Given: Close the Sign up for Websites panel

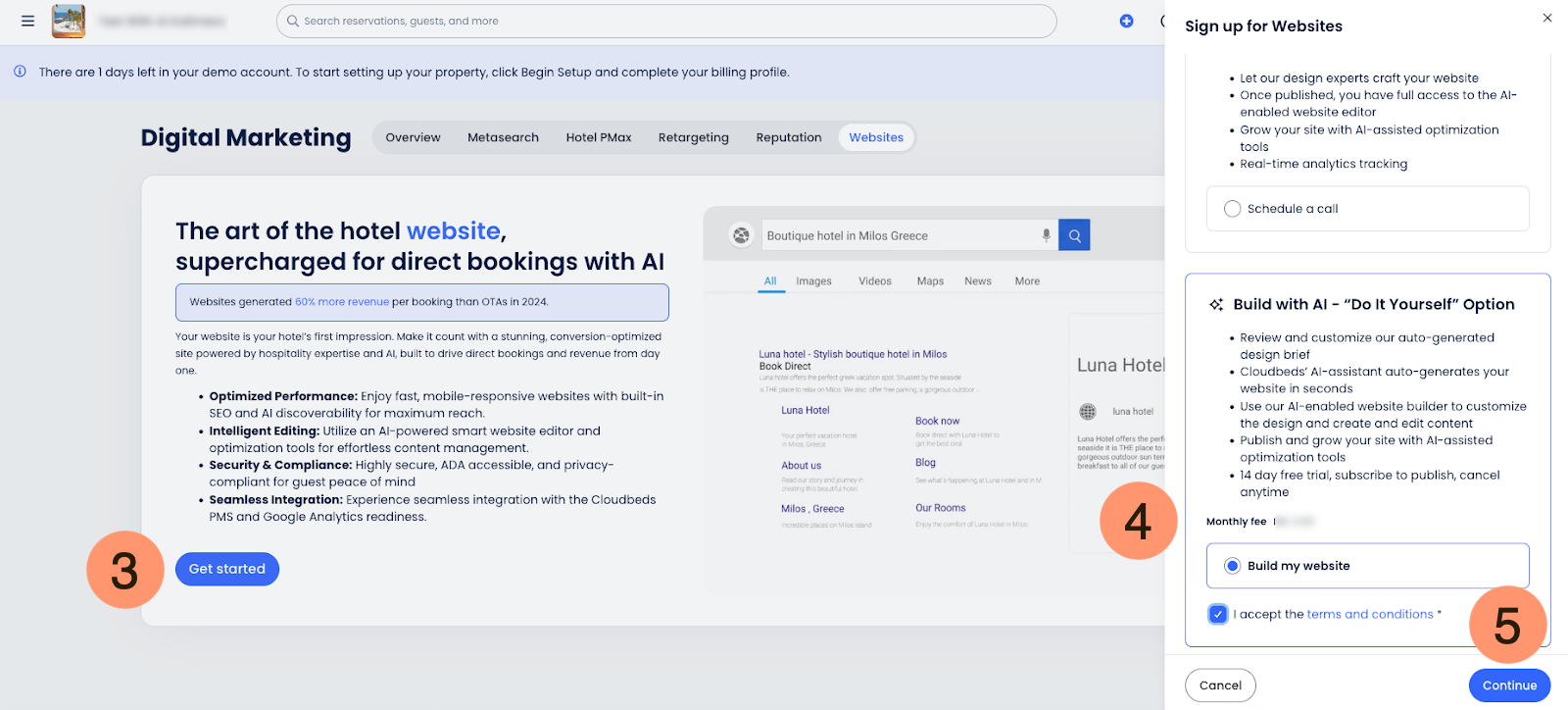Looking at the screenshot, I should (1547, 18).
